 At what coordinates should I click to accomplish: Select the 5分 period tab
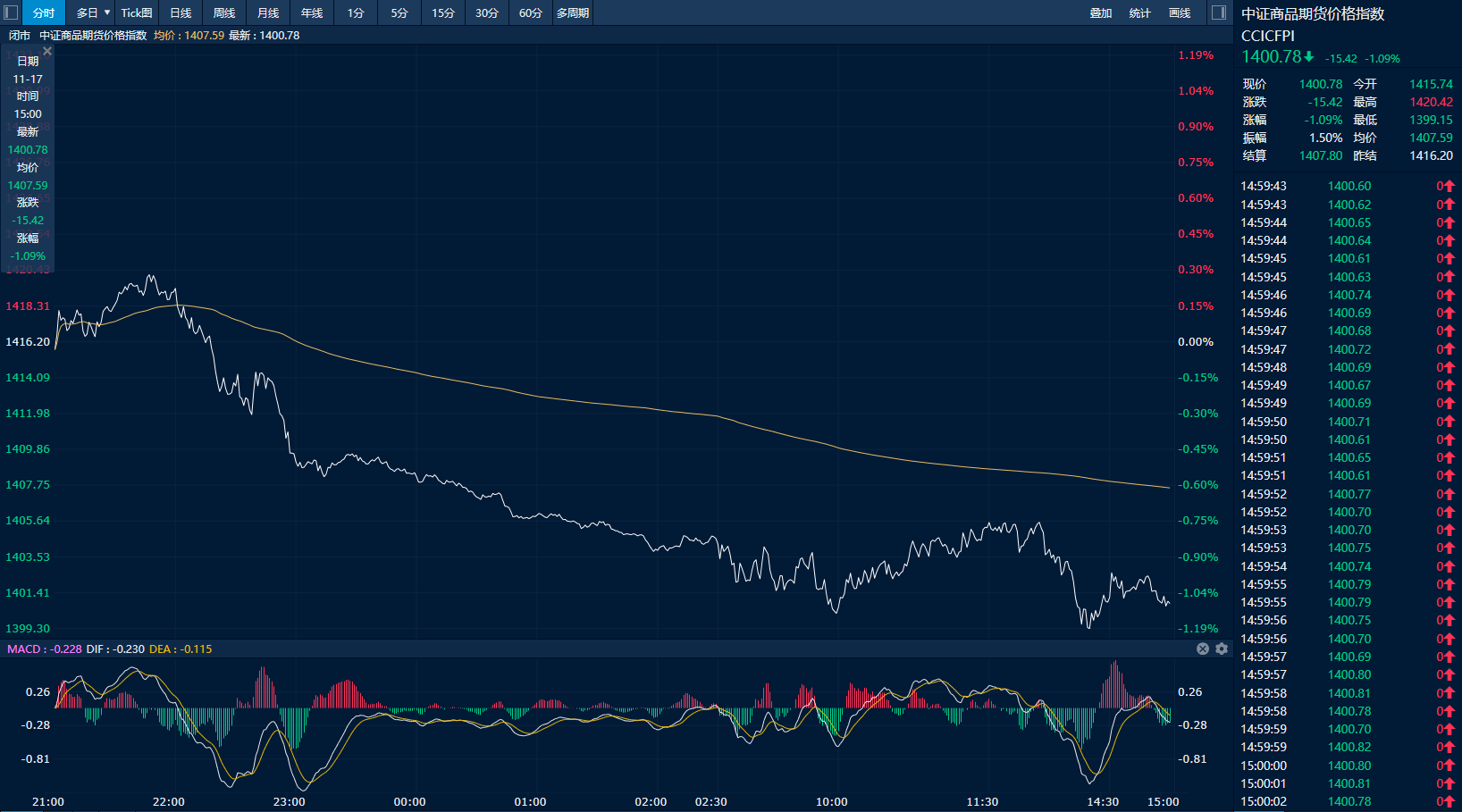pyautogui.click(x=399, y=13)
